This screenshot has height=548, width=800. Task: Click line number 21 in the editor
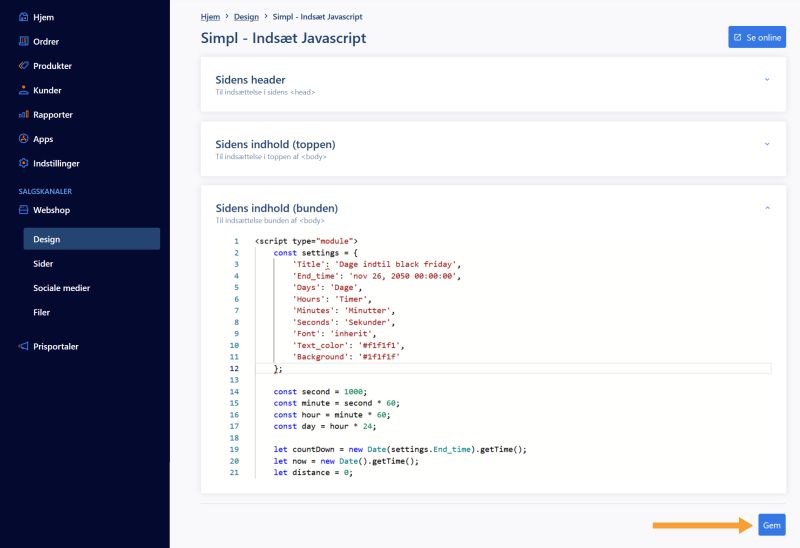pos(234,472)
